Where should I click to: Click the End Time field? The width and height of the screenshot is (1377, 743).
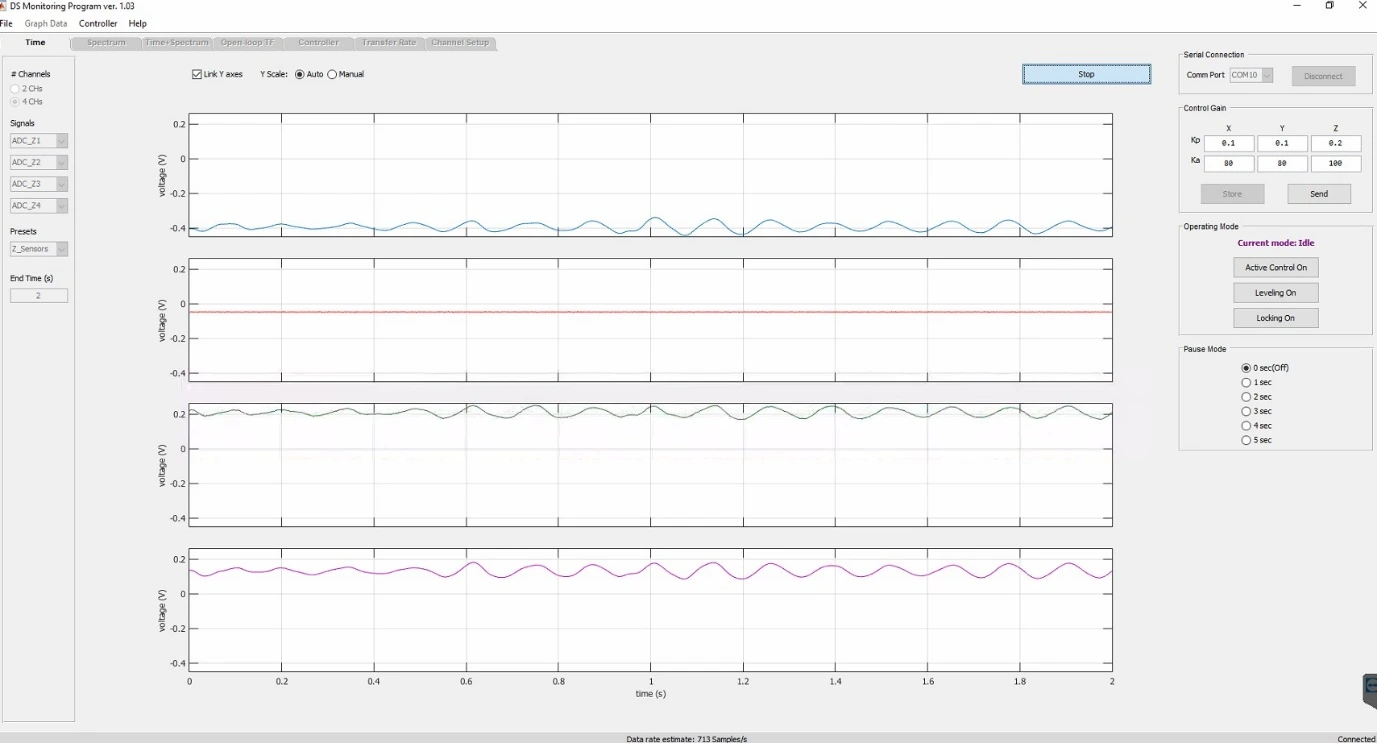click(x=39, y=296)
